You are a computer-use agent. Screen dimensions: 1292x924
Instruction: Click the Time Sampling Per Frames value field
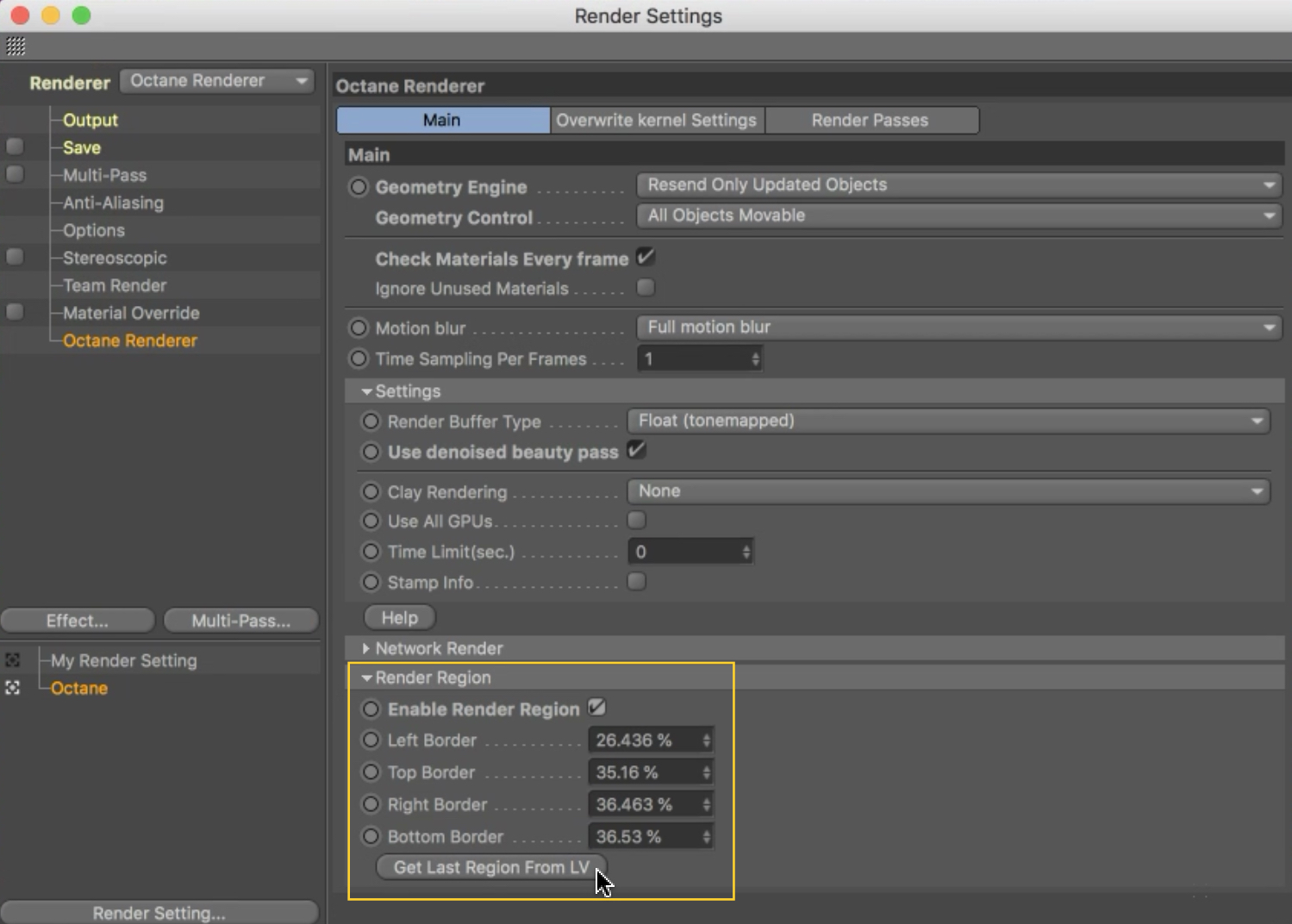pyautogui.click(x=700, y=359)
